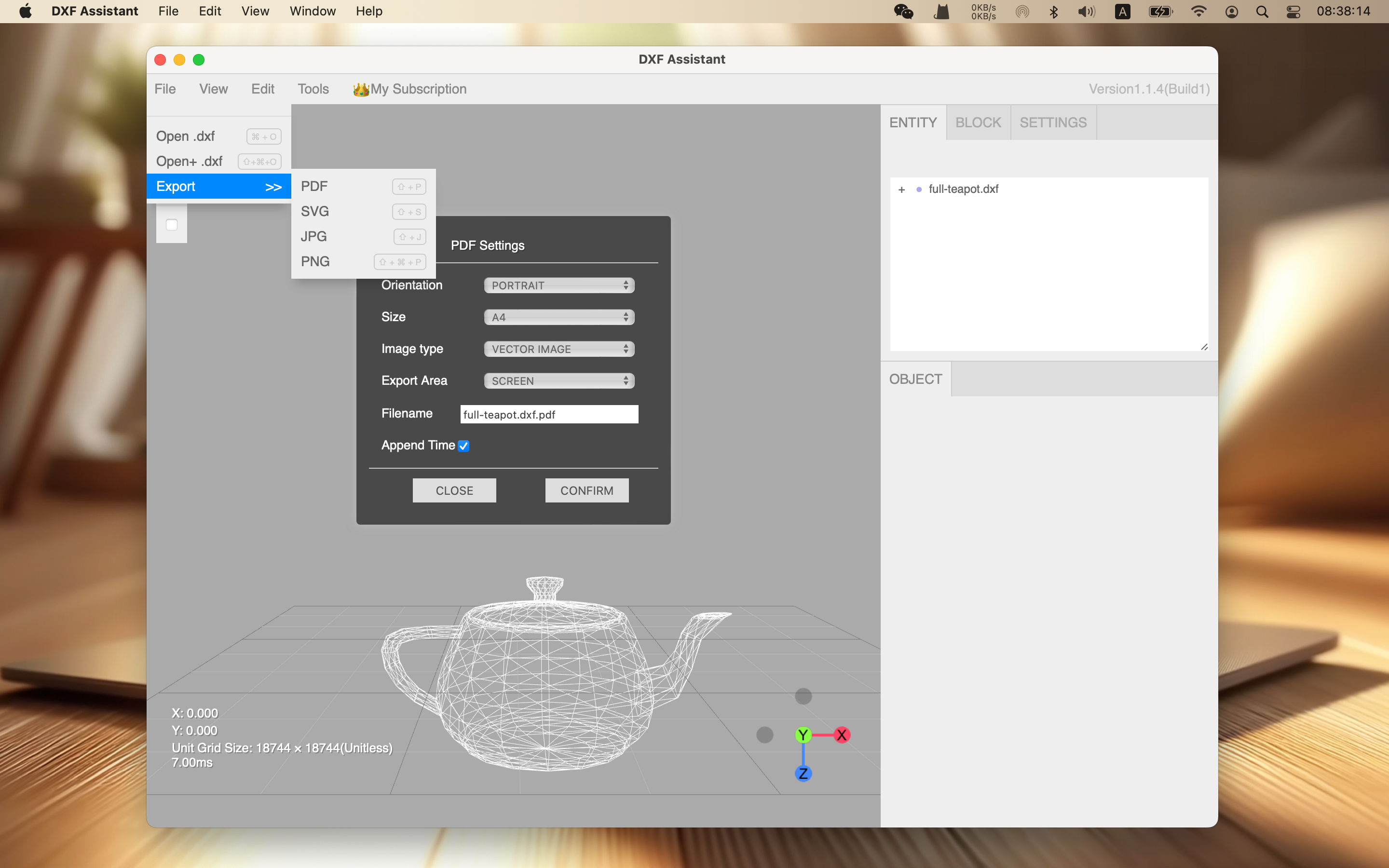Click the purple dot beside full-teapot.dxf
This screenshot has height=868, width=1389.
[x=919, y=190]
